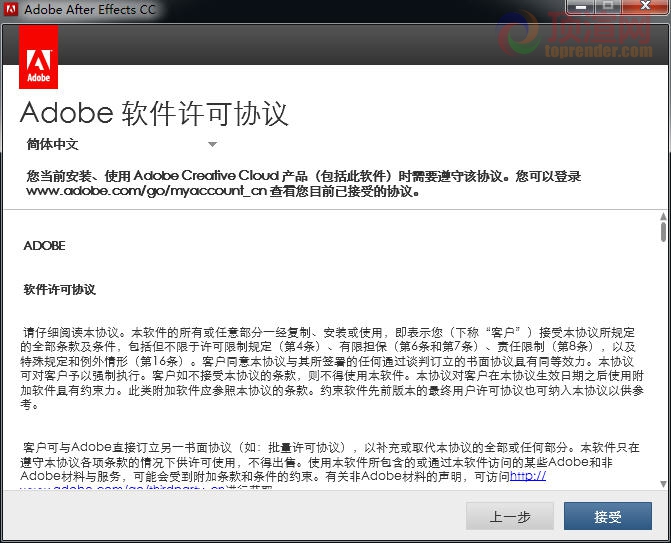The width and height of the screenshot is (671, 543).
Task: Click paragraph starting 客户可与Adobe直接订立
Action: click(x=330, y=466)
